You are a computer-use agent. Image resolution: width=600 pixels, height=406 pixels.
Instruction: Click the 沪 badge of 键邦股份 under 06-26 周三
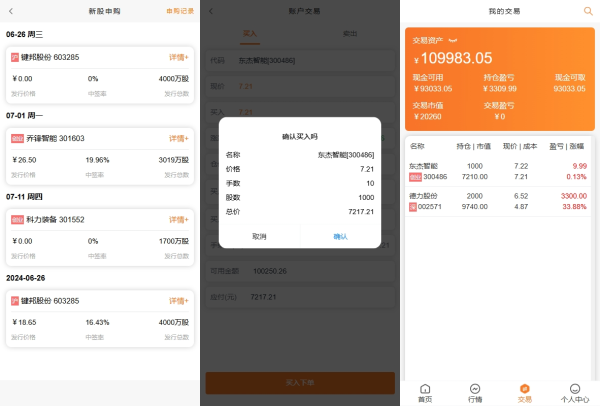pyautogui.click(x=15, y=57)
